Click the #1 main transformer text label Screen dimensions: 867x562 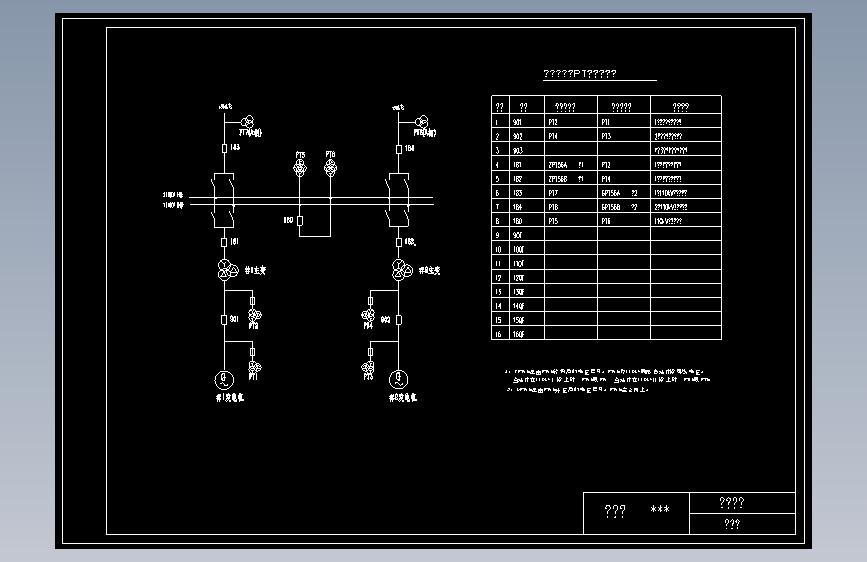click(x=255, y=270)
